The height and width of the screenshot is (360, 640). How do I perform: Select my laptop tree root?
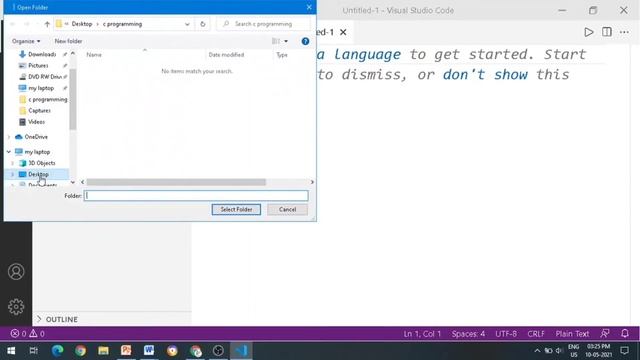pyautogui.click(x=37, y=152)
